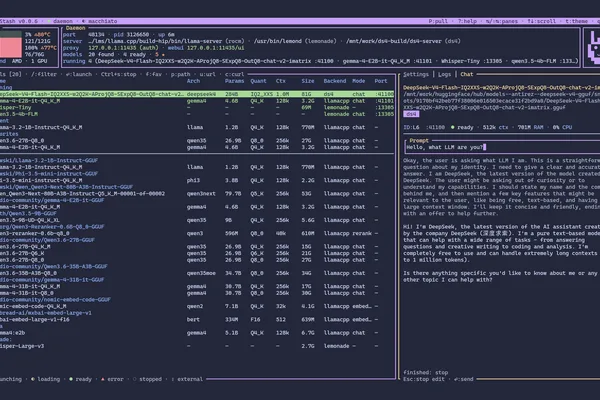
Task: Select the gemma-4-E2B row with port :41101
Action: [x=197, y=101]
